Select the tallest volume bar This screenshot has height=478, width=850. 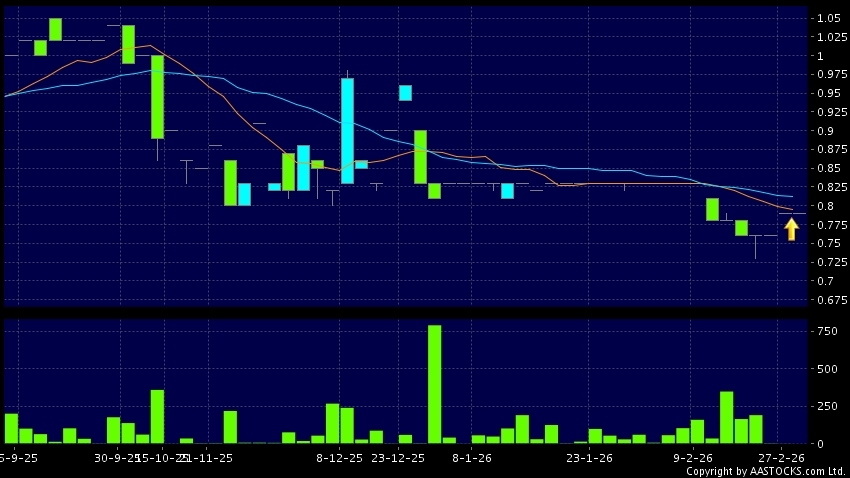coord(434,383)
